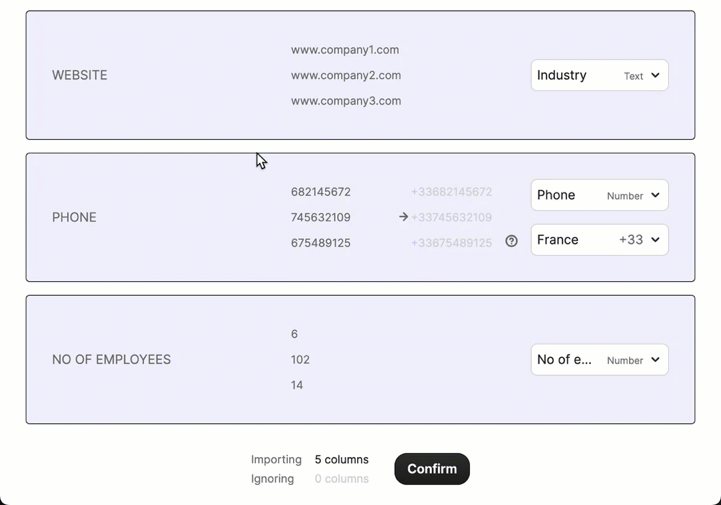The height and width of the screenshot is (505, 721).
Task: Click the help question mark icon
Action: (x=511, y=241)
